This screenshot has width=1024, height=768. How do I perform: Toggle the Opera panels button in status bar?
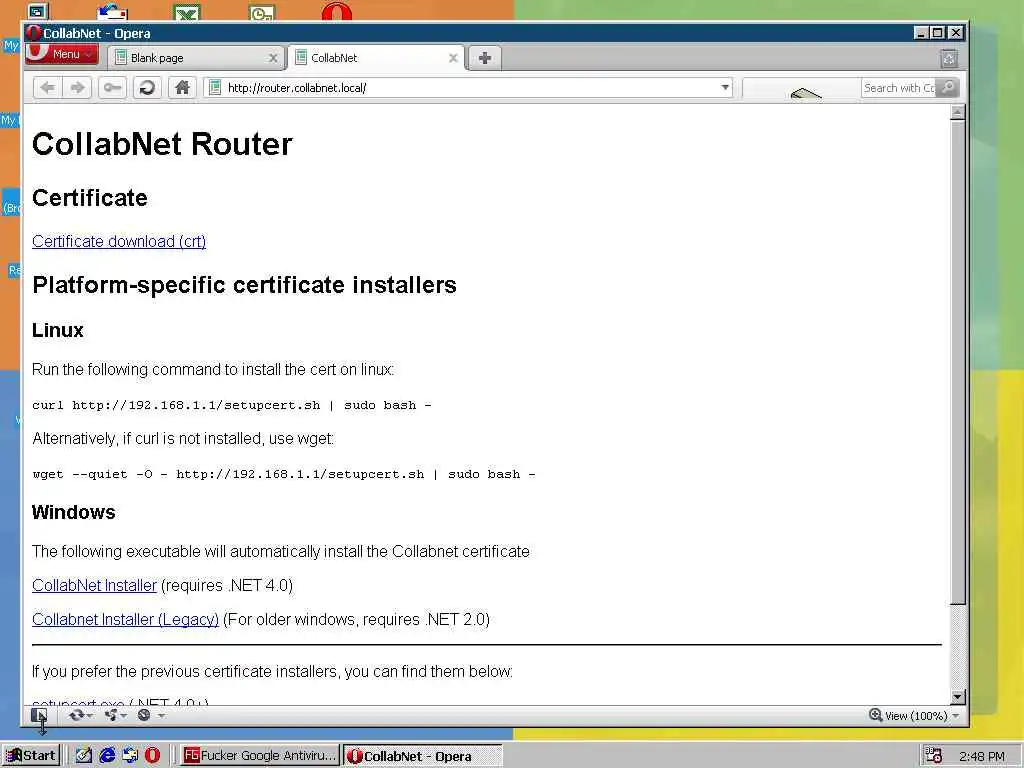pos(39,715)
